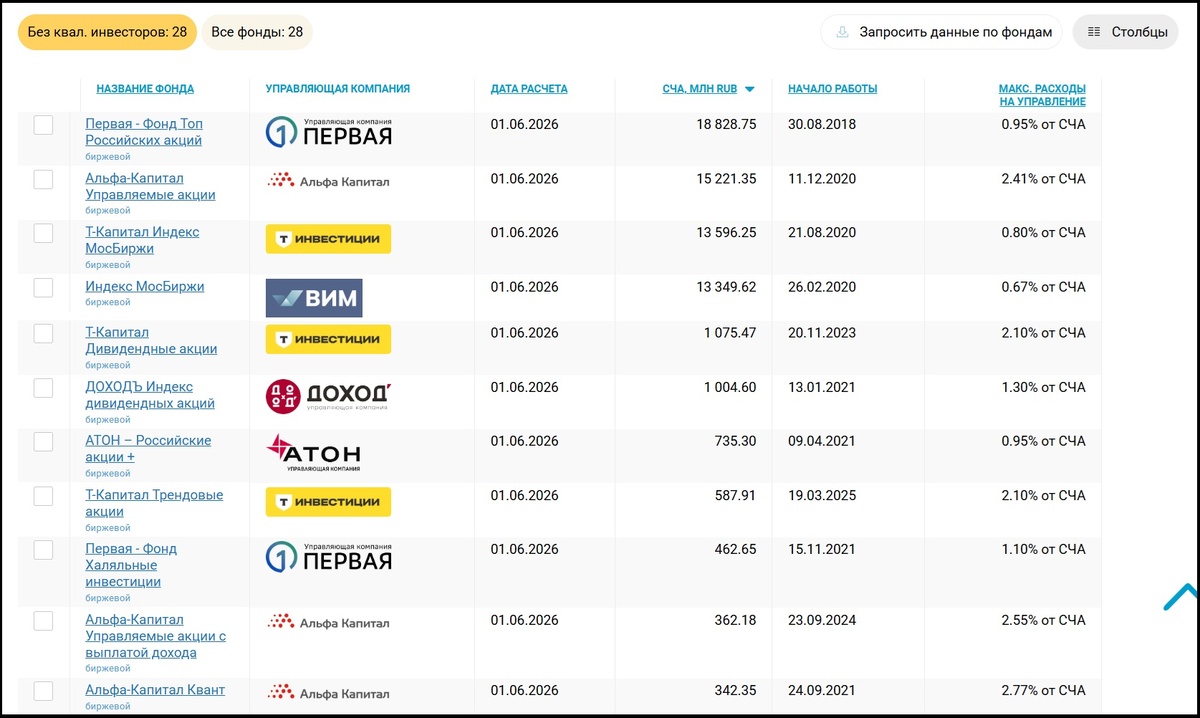Click the 2.77% от СЧА fee cell
This screenshot has width=1200, height=718.
[1043, 690]
